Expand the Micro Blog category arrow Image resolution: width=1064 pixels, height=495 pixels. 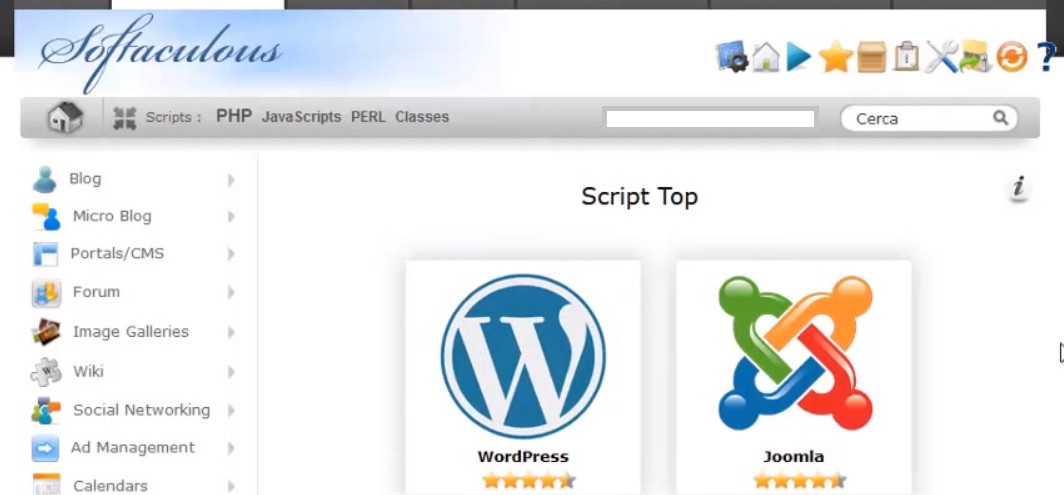[231, 217]
